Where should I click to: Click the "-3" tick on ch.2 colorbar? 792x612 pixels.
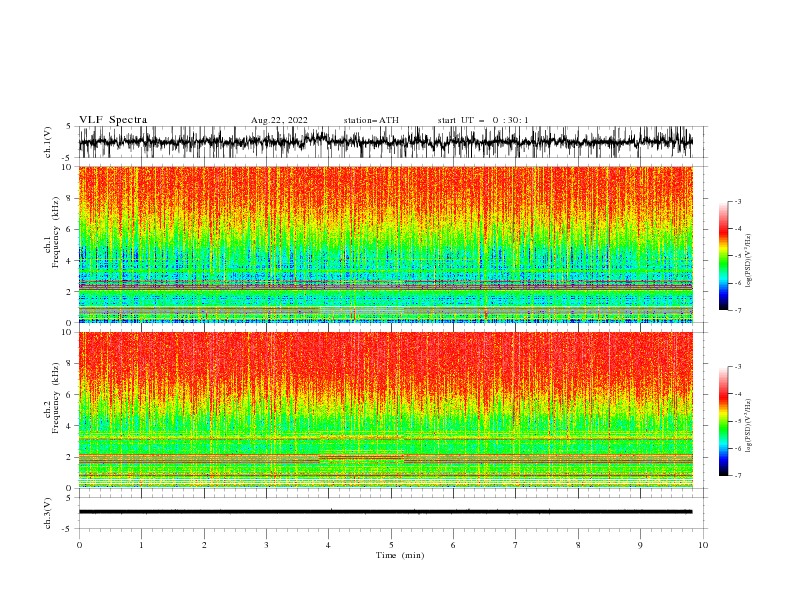coord(737,367)
